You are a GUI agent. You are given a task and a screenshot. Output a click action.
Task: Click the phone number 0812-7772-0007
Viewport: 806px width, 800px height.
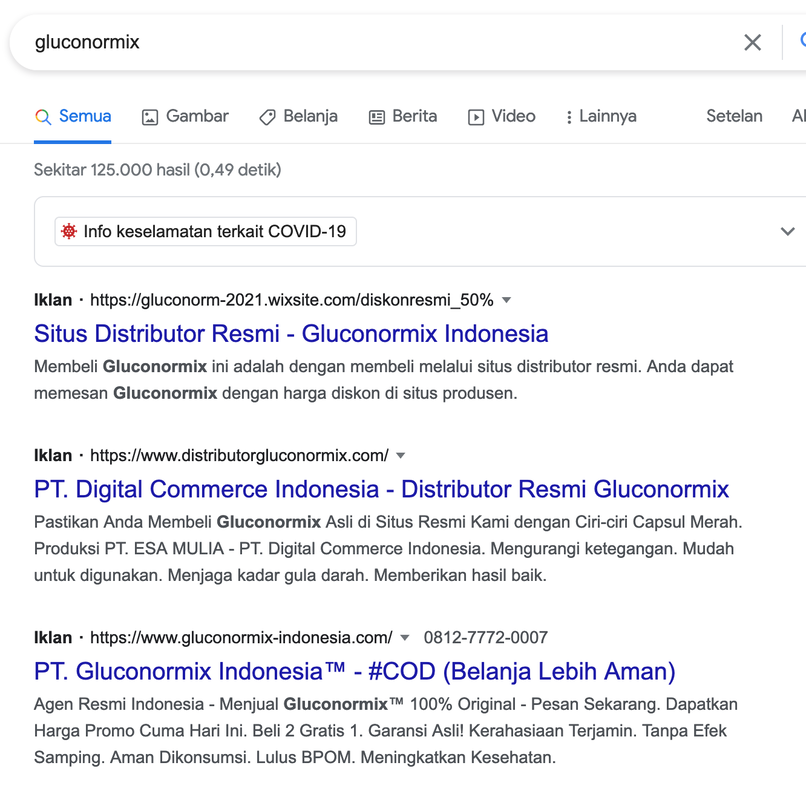point(486,638)
